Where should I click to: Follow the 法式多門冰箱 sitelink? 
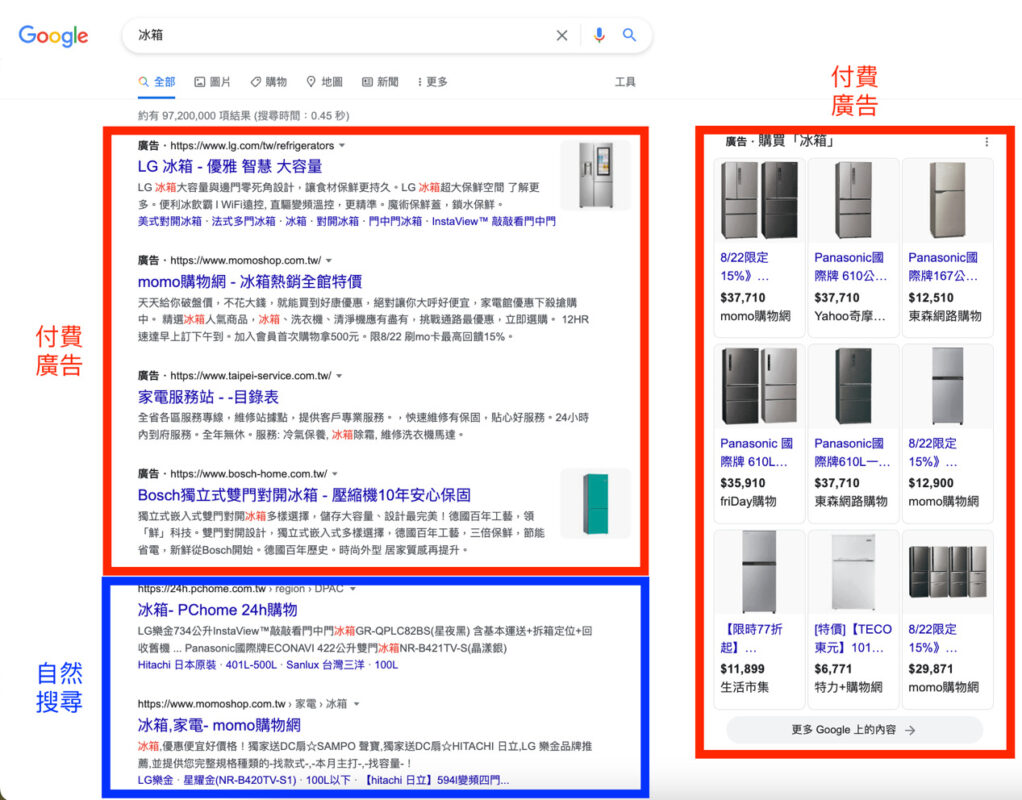244,222
